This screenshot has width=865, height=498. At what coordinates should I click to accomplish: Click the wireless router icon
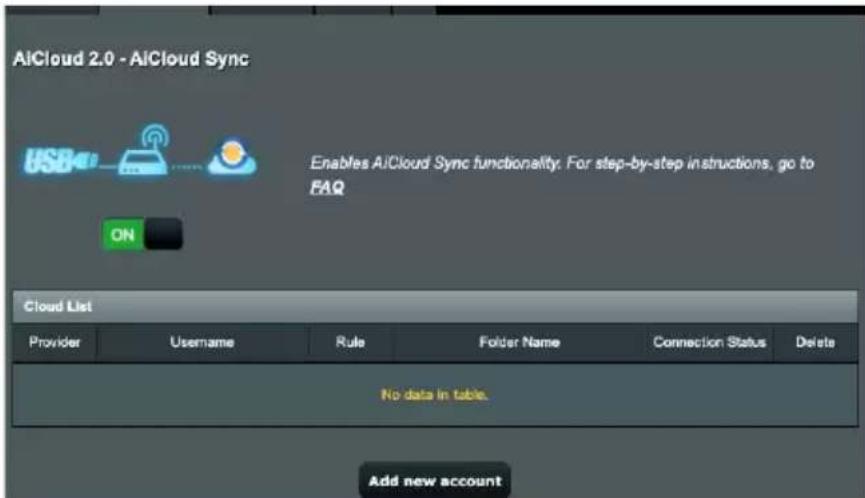tap(144, 150)
